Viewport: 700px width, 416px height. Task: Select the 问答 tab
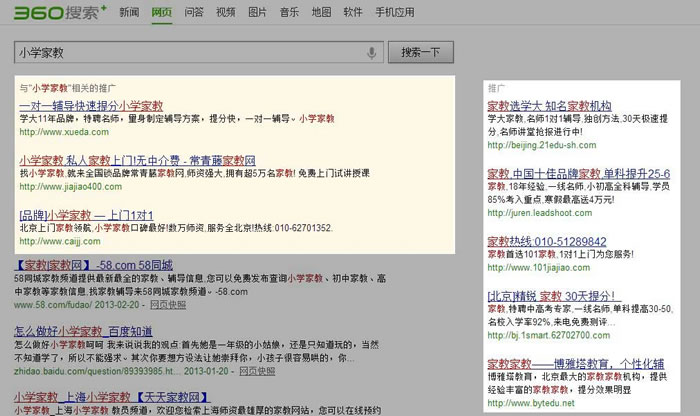pyautogui.click(x=194, y=13)
